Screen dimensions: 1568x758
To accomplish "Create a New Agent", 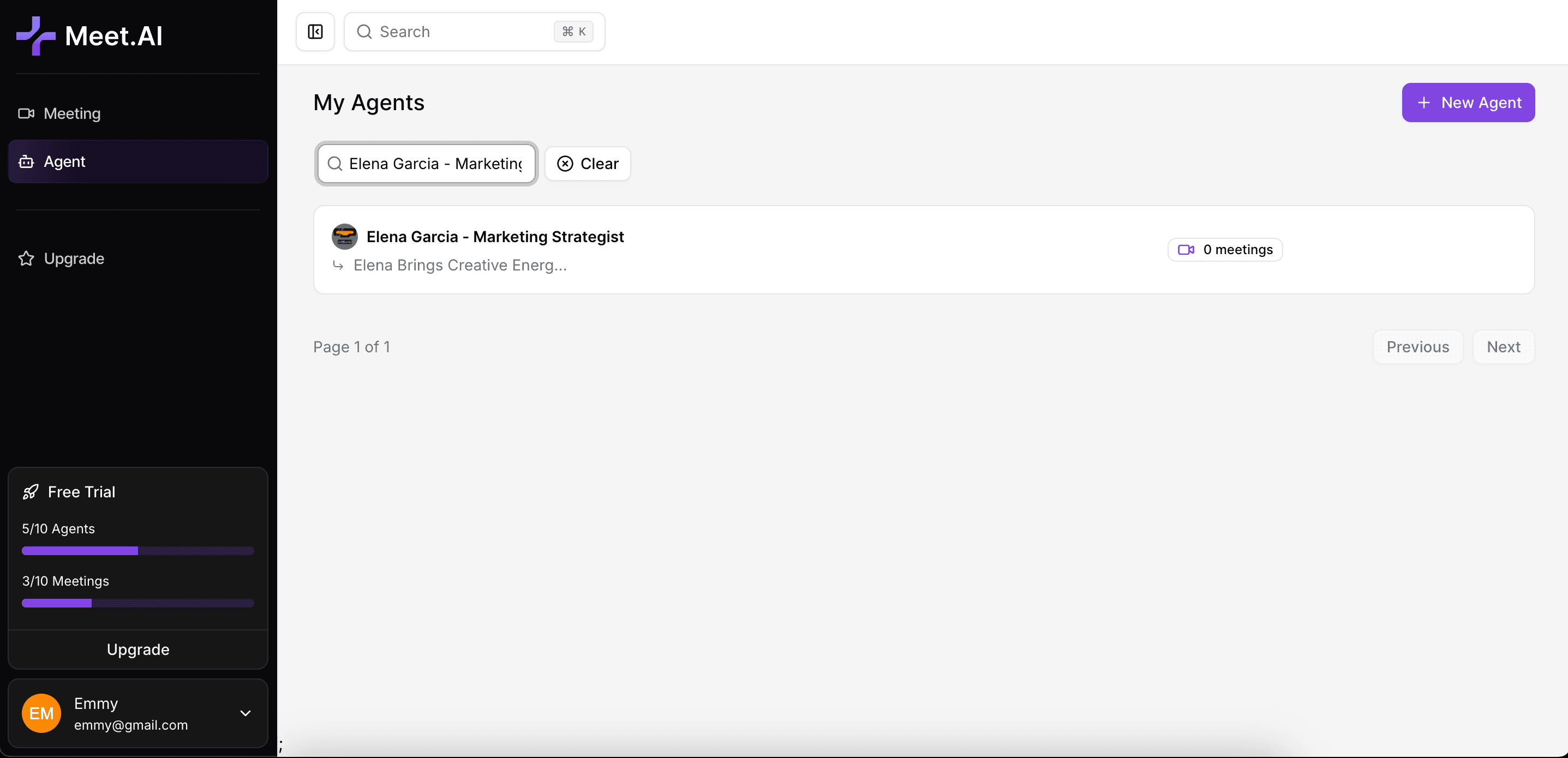I will point(1468,103).
